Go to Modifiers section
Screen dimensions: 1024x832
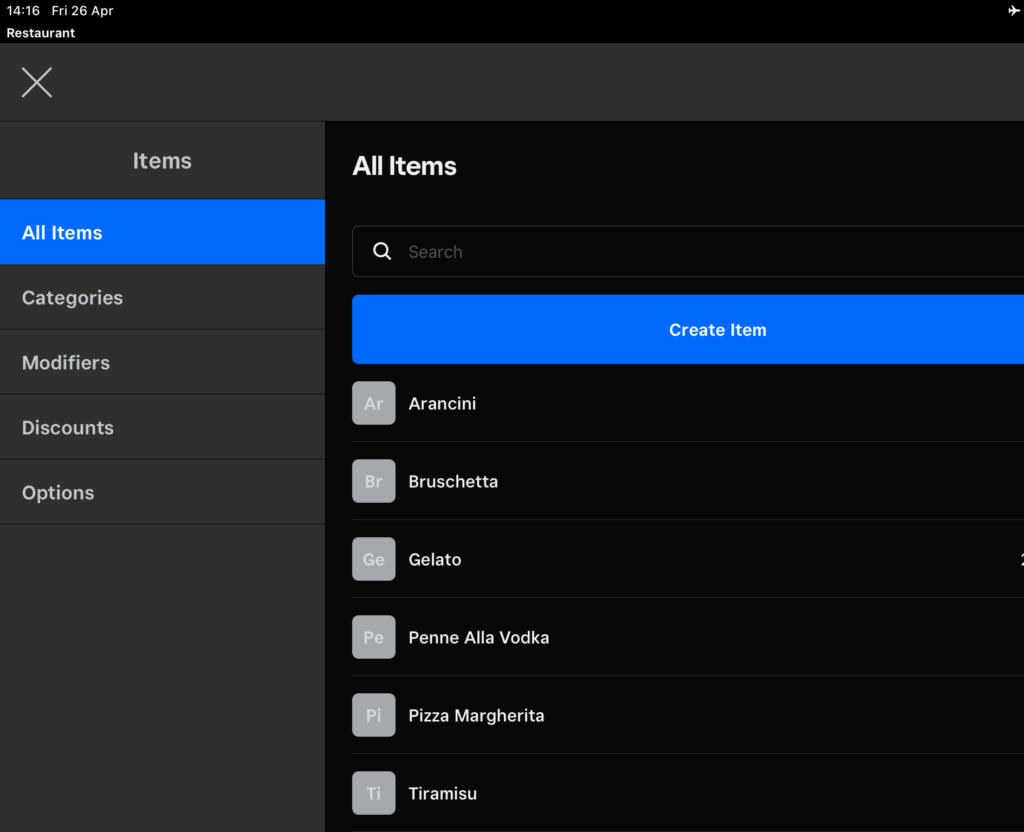click(x=162, y=363)
